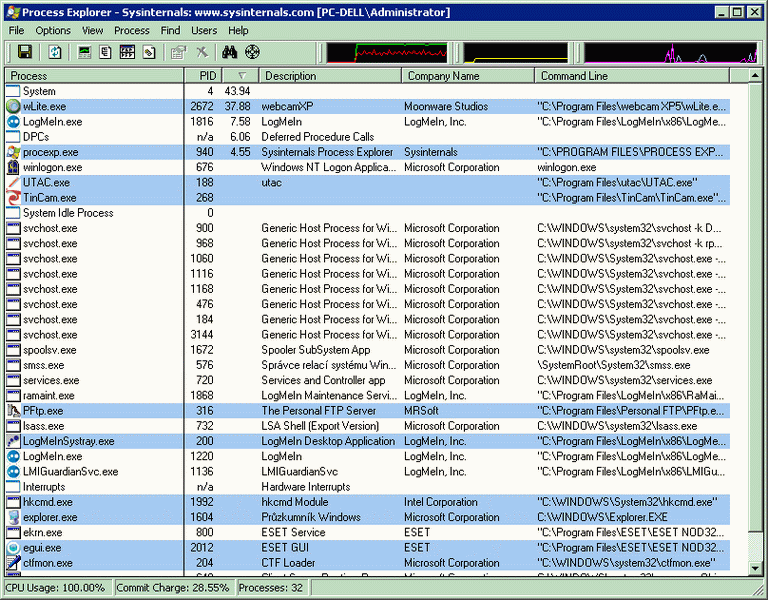Click the egui.exe ESET icon
The width and height of the screenshot is (768, 600).
tap(14, 548)
